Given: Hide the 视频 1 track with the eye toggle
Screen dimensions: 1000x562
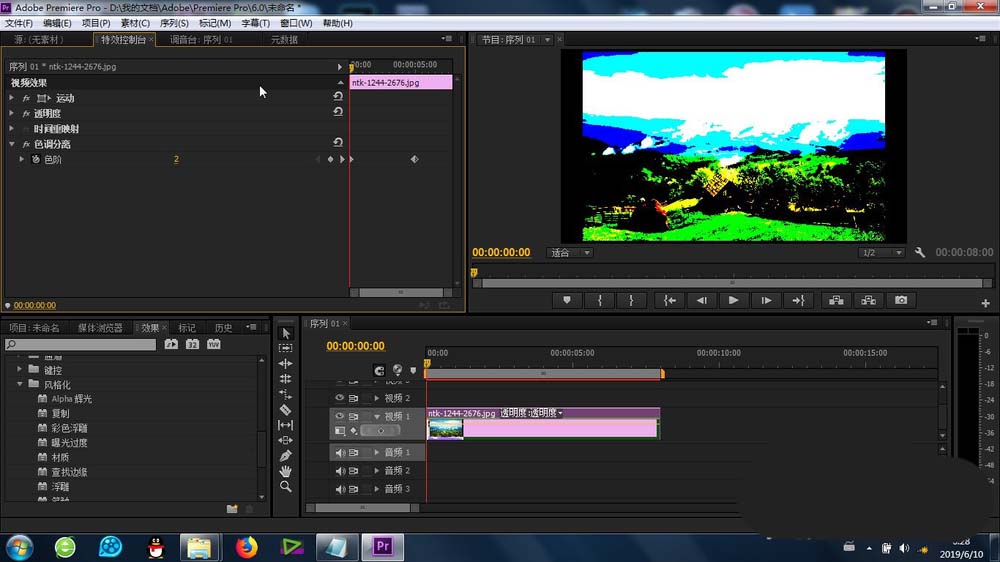Looking at the screenshot, I should (x=339, y=416).
